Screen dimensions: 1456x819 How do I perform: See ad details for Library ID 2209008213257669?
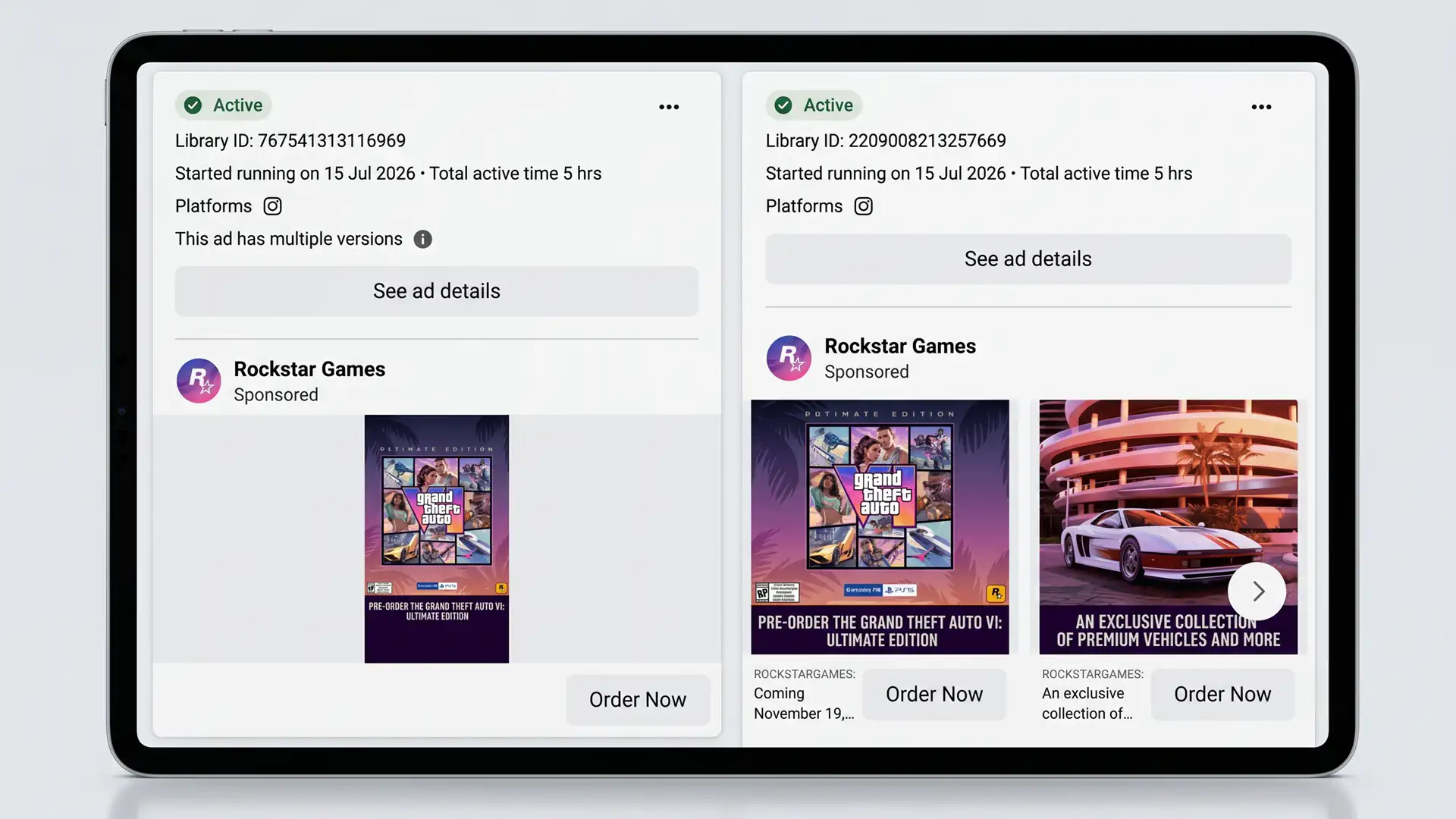(1028, 259)
